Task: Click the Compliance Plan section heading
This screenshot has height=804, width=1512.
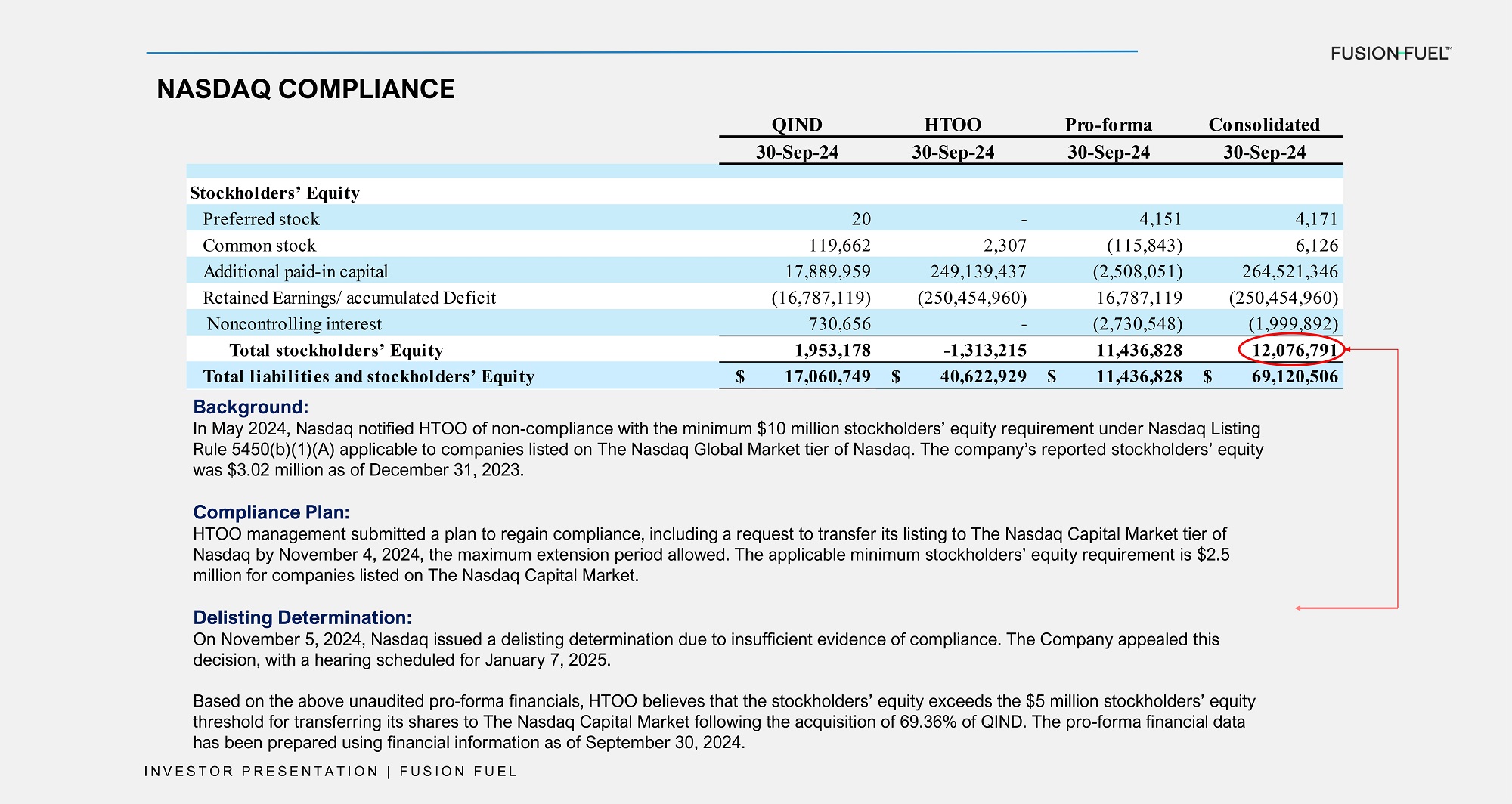Action: 271,512
